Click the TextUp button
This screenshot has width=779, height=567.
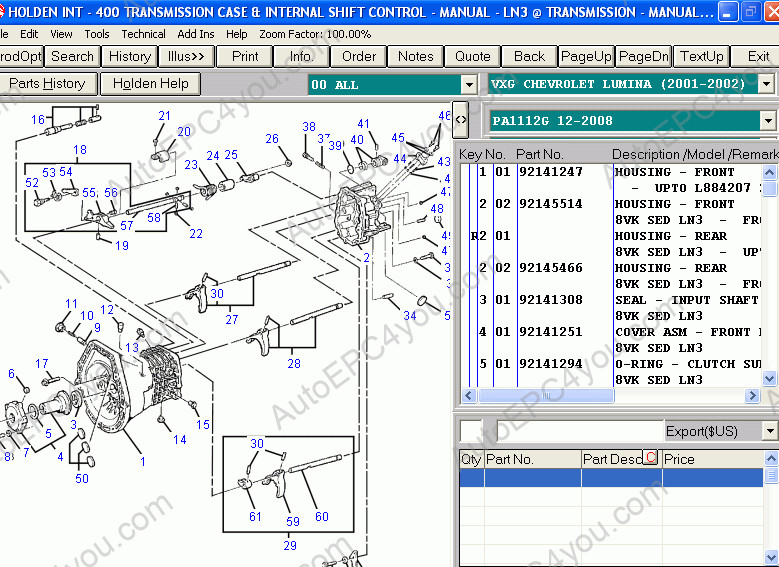coord(701,56)
